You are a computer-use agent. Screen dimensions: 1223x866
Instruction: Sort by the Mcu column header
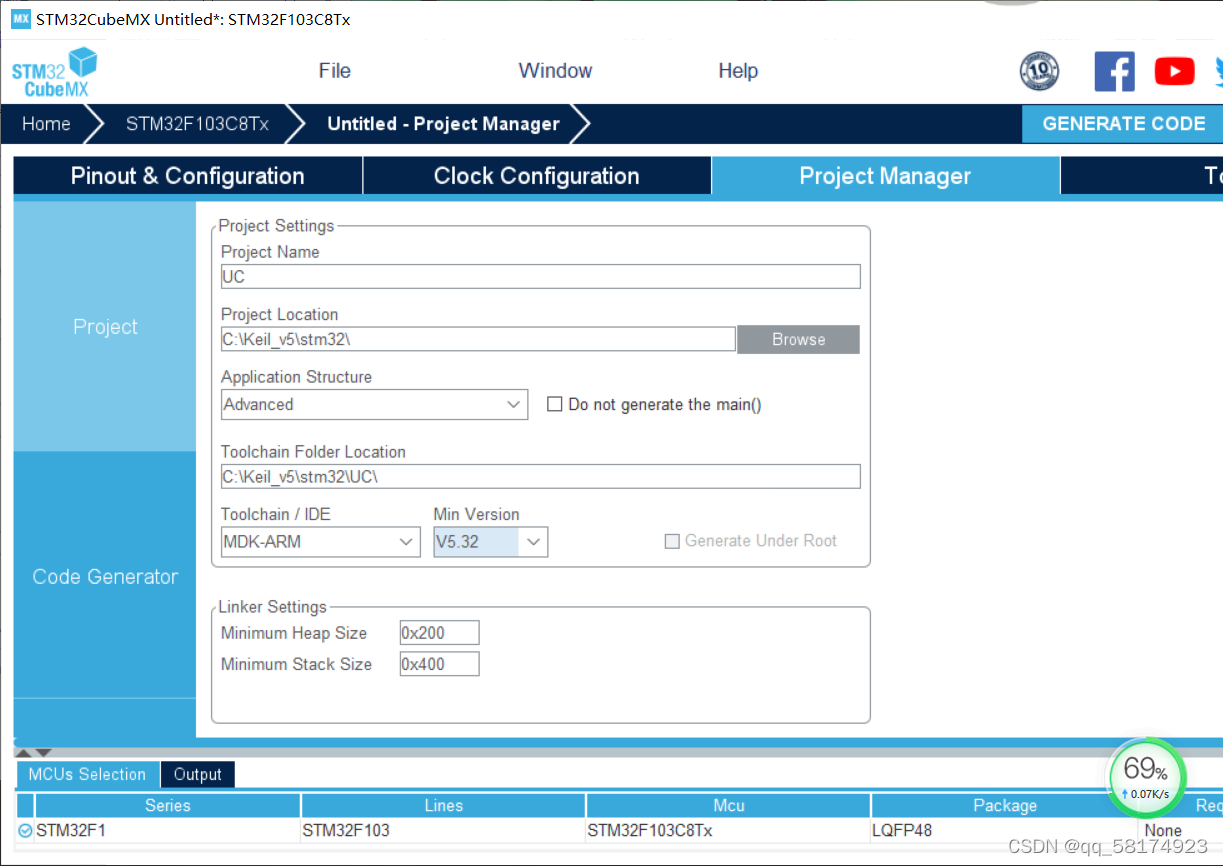click(728, 805)
